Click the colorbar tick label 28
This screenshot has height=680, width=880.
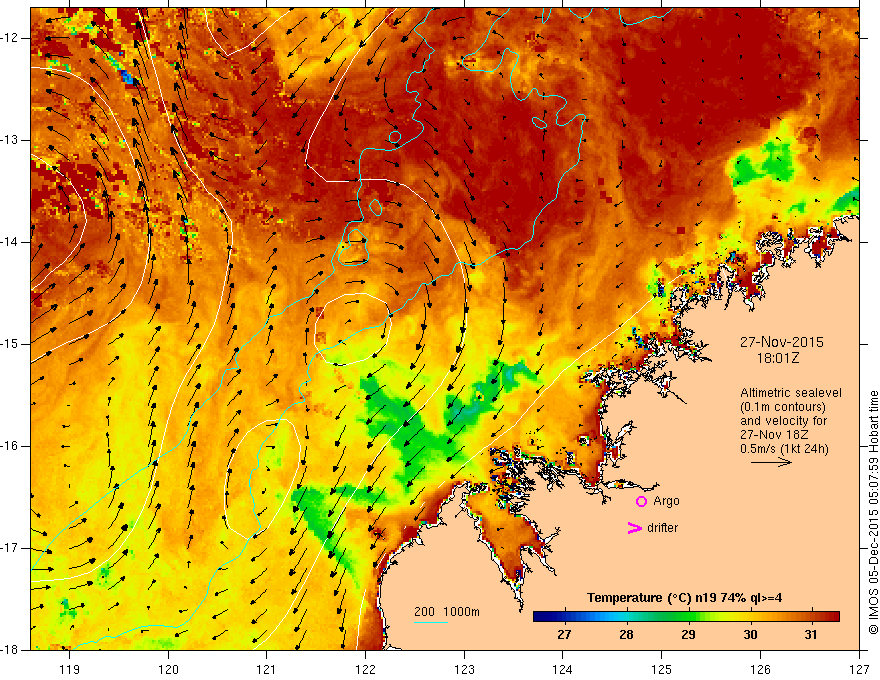coord(626,635)
